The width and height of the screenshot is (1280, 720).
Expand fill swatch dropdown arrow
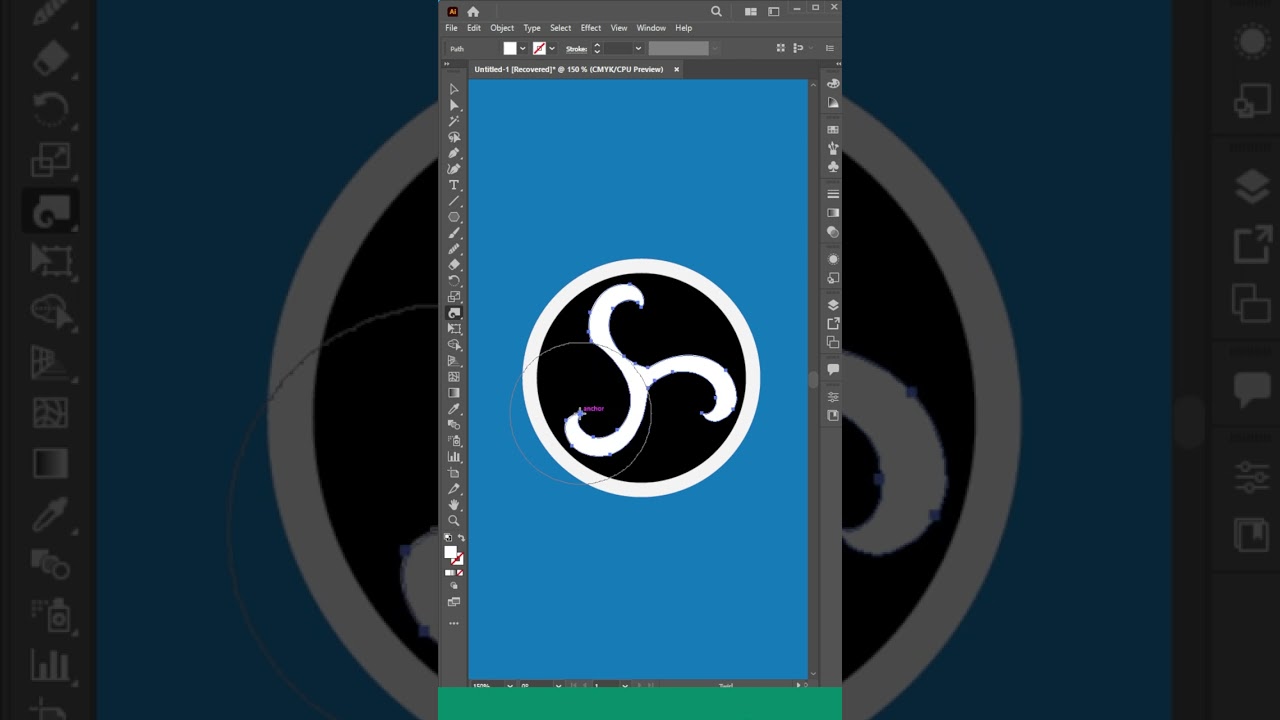[x=522, y=48]
